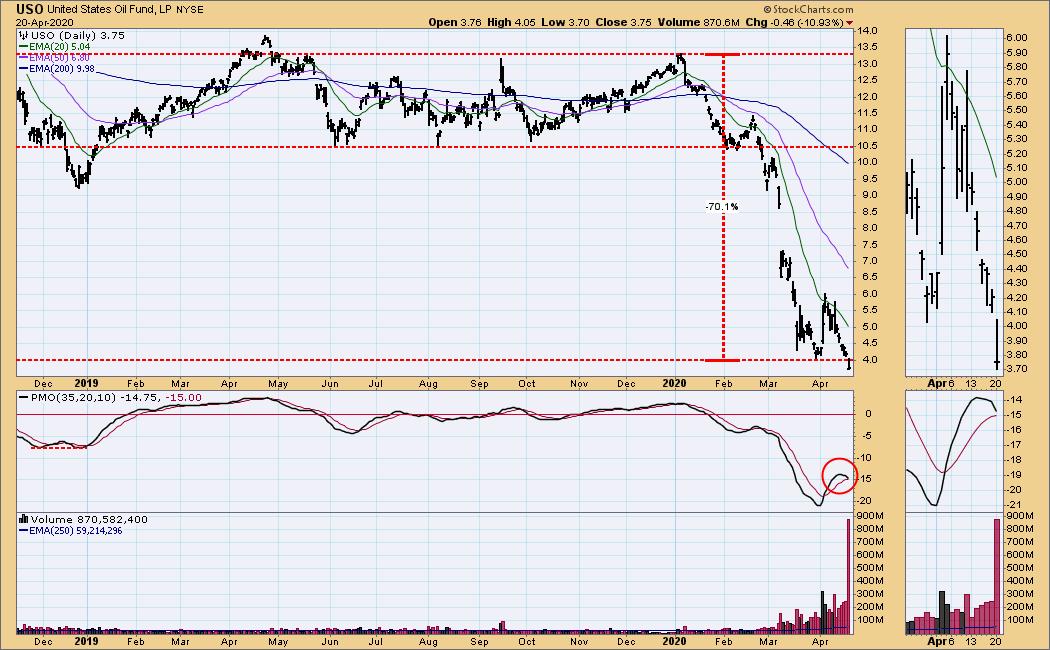Click the 6.00 label on the zoomed price axis
This screenshot has height=650, width=1050.
(1017, 38)
